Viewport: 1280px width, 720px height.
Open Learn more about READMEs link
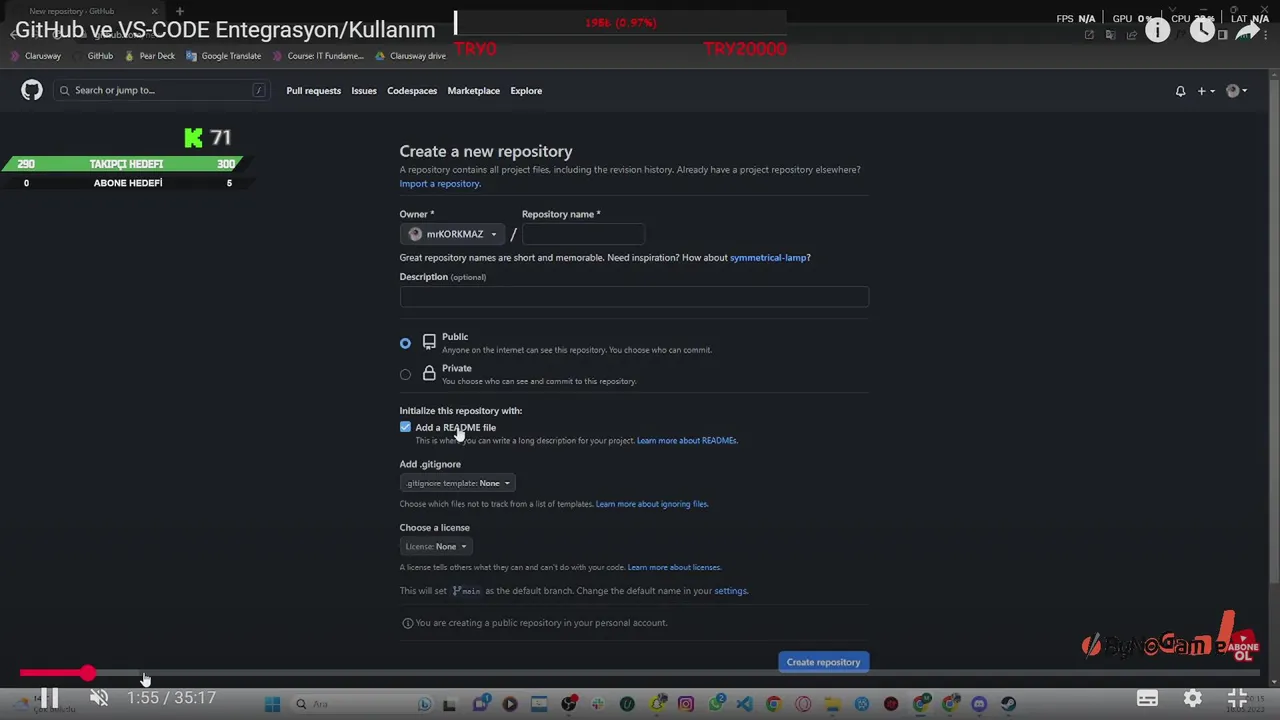click(687, 441)
